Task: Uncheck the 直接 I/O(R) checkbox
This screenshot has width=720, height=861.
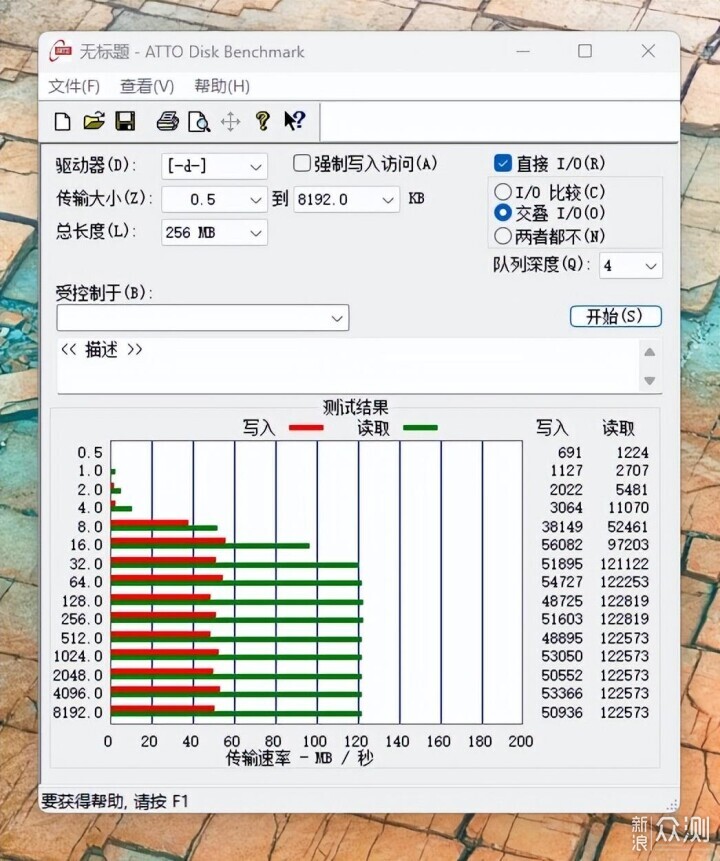Action: click(503, 163)
